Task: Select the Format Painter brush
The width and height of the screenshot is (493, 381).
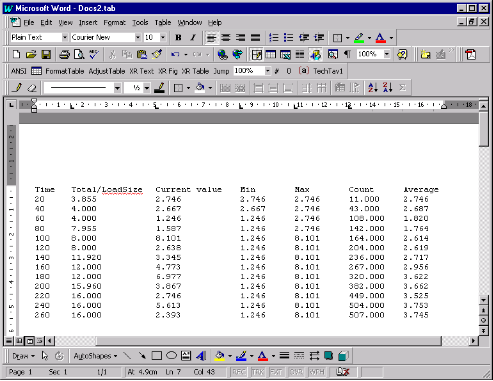Action: [157, 54]
